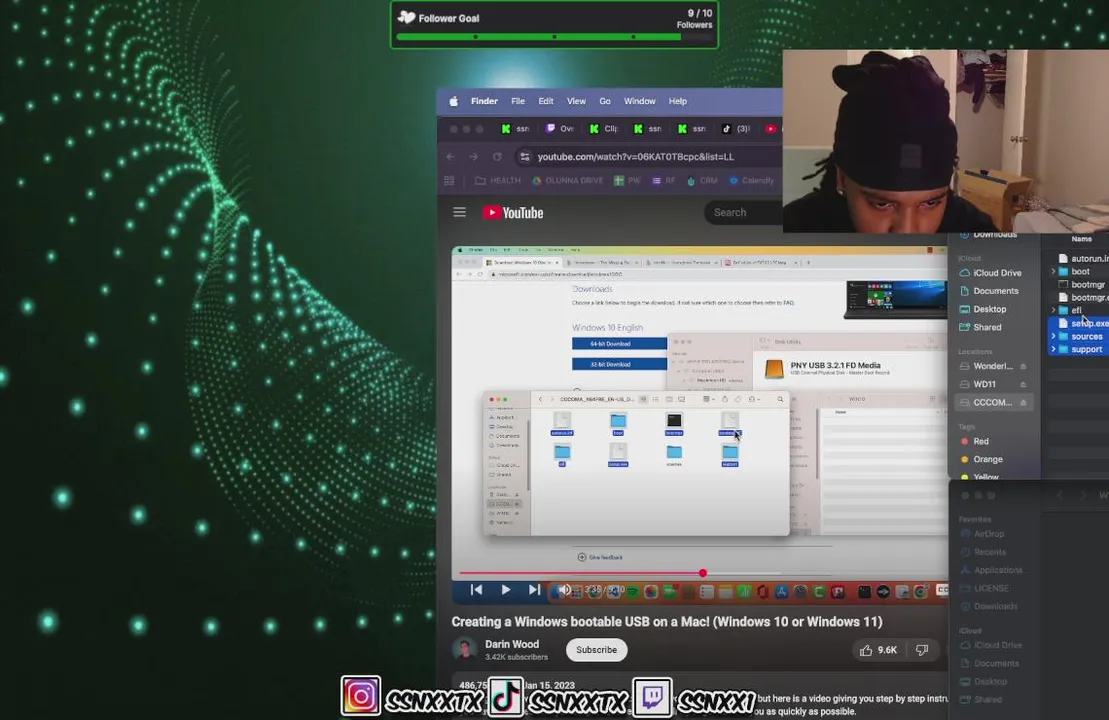The height and width of the screenshot is (720, 1109).
Task: Click the video player frame
Action: pos(699,424)
